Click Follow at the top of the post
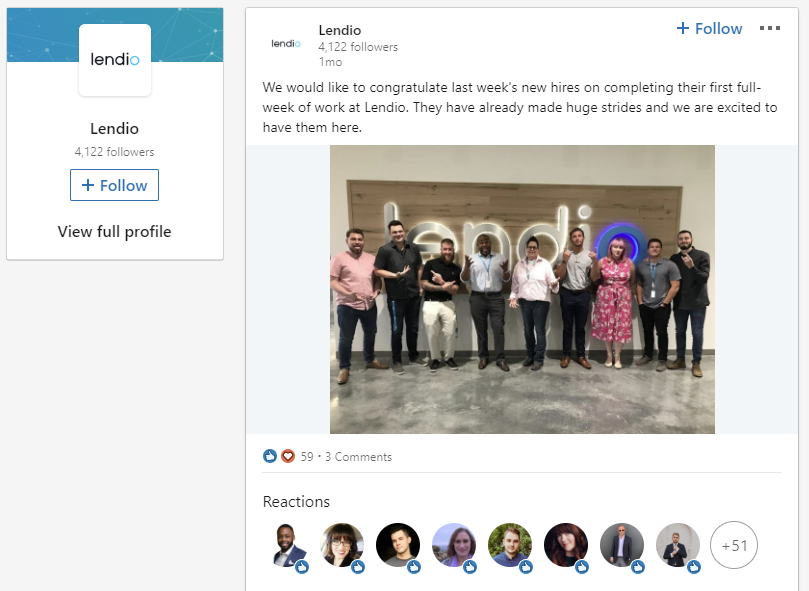Screen dimensions: 809x591 pyautogui.click(x=709, y=28)
